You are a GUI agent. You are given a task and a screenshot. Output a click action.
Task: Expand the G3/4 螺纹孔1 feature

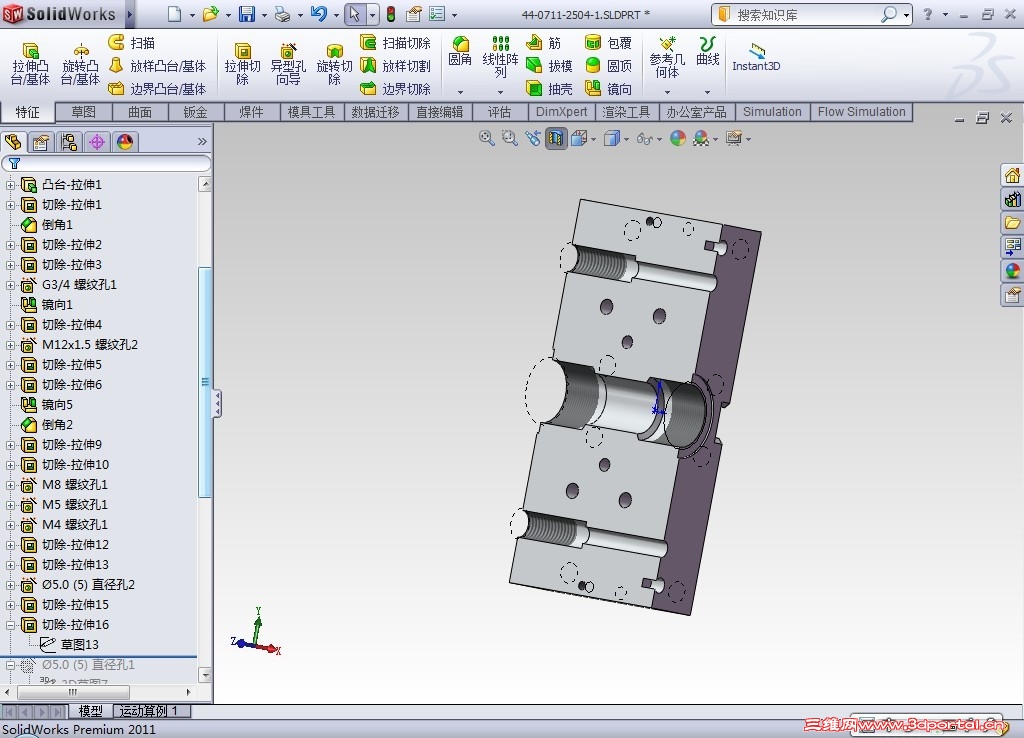click(x=10, y=285)
